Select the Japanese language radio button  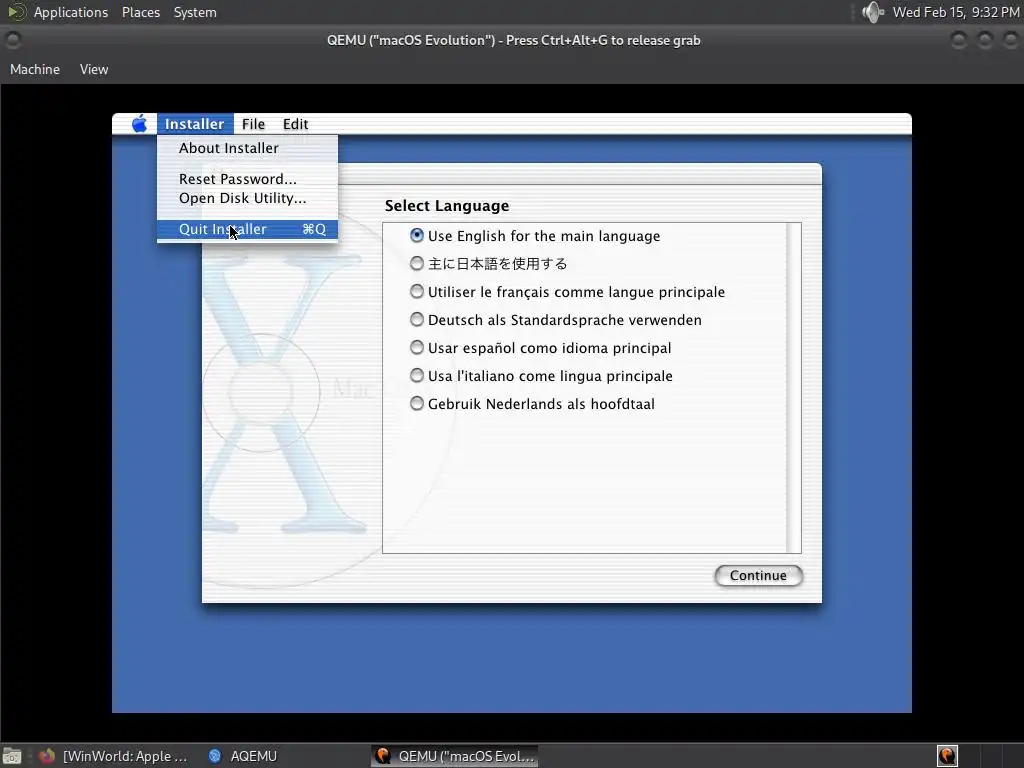click(x=417, y=263)
